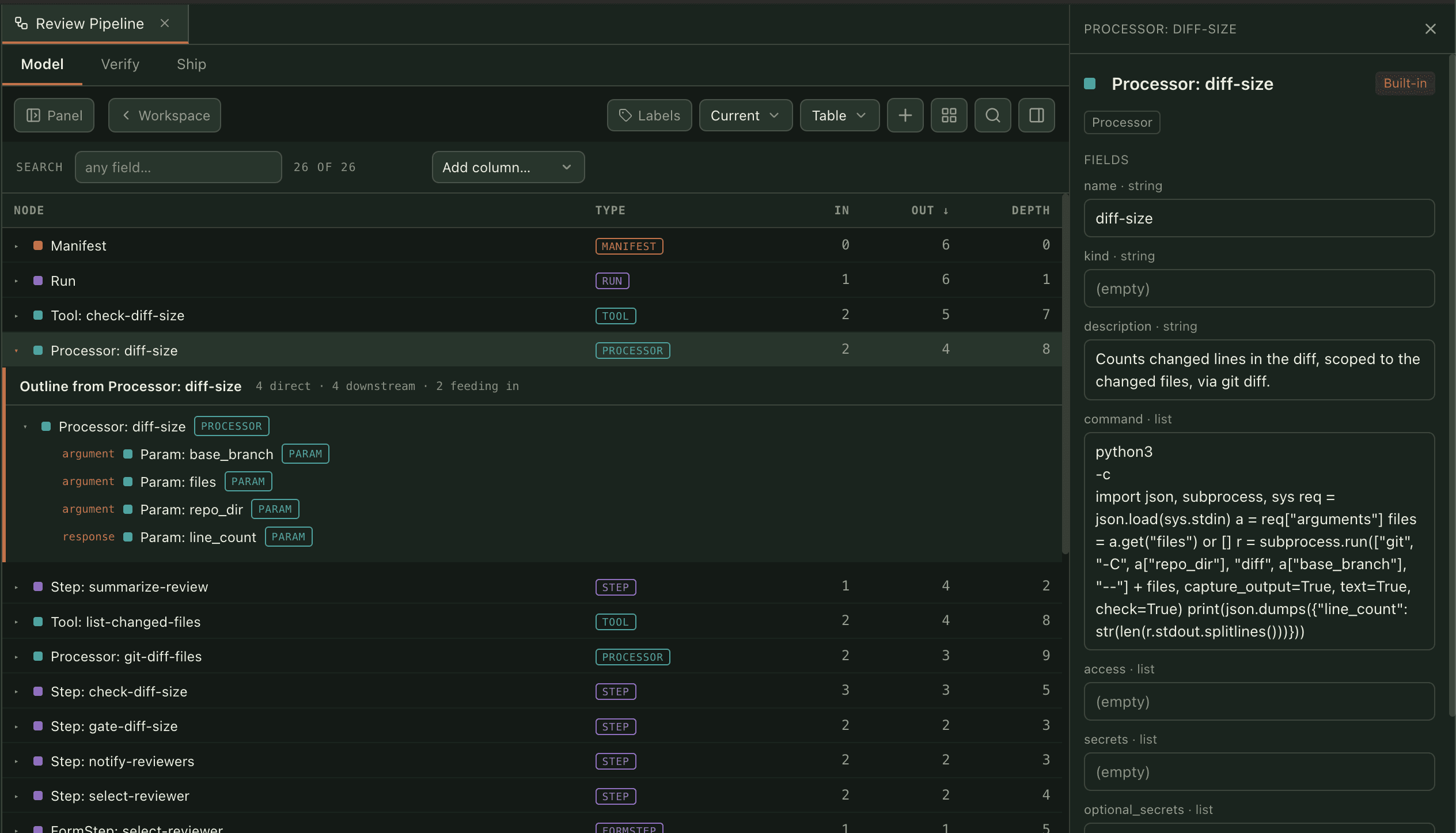Focus the any field search box

[x=178, y=167]
